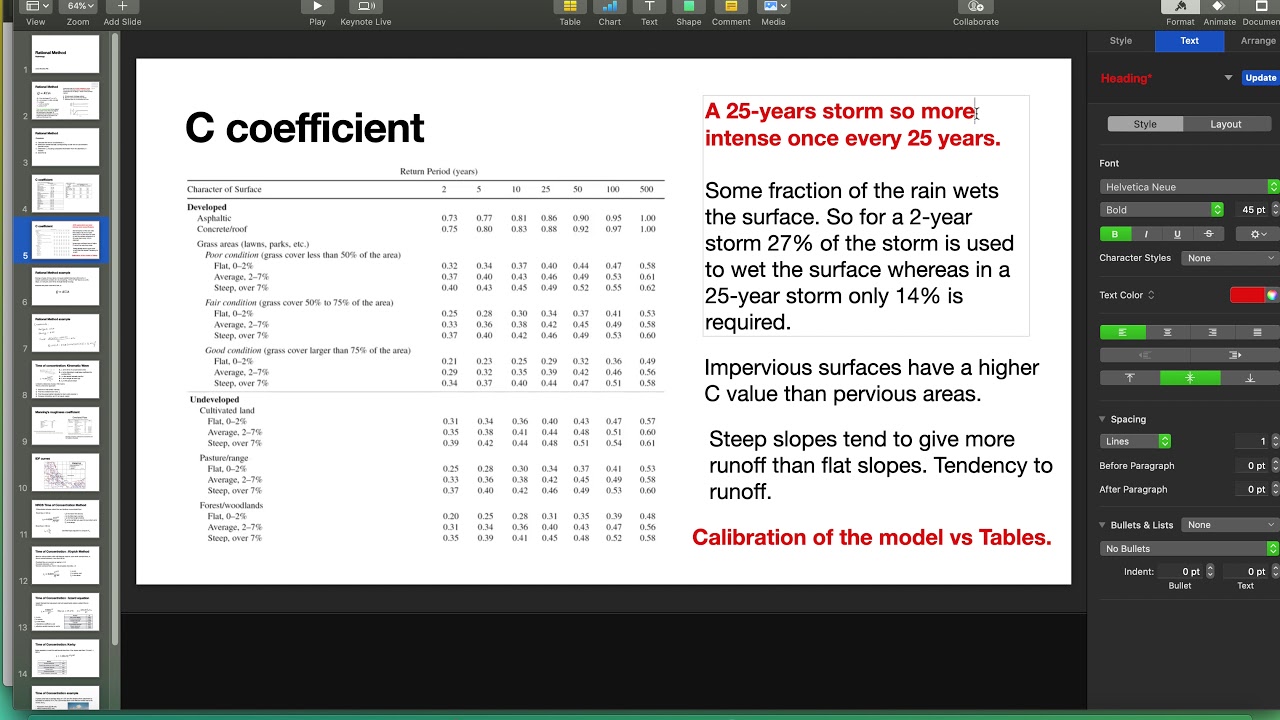Collapse the Spacing section
The height and width of the screenshot is (720, 1280).
[x=1102, y=419]
